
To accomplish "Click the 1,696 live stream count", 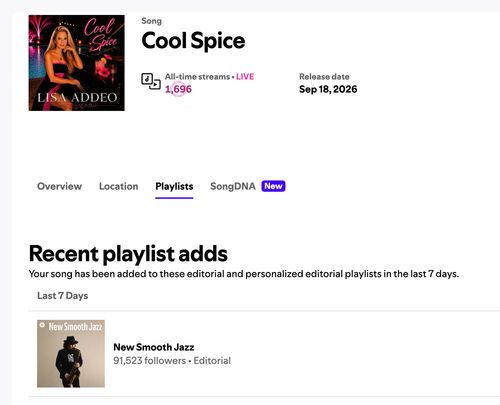I will [178, 89].
